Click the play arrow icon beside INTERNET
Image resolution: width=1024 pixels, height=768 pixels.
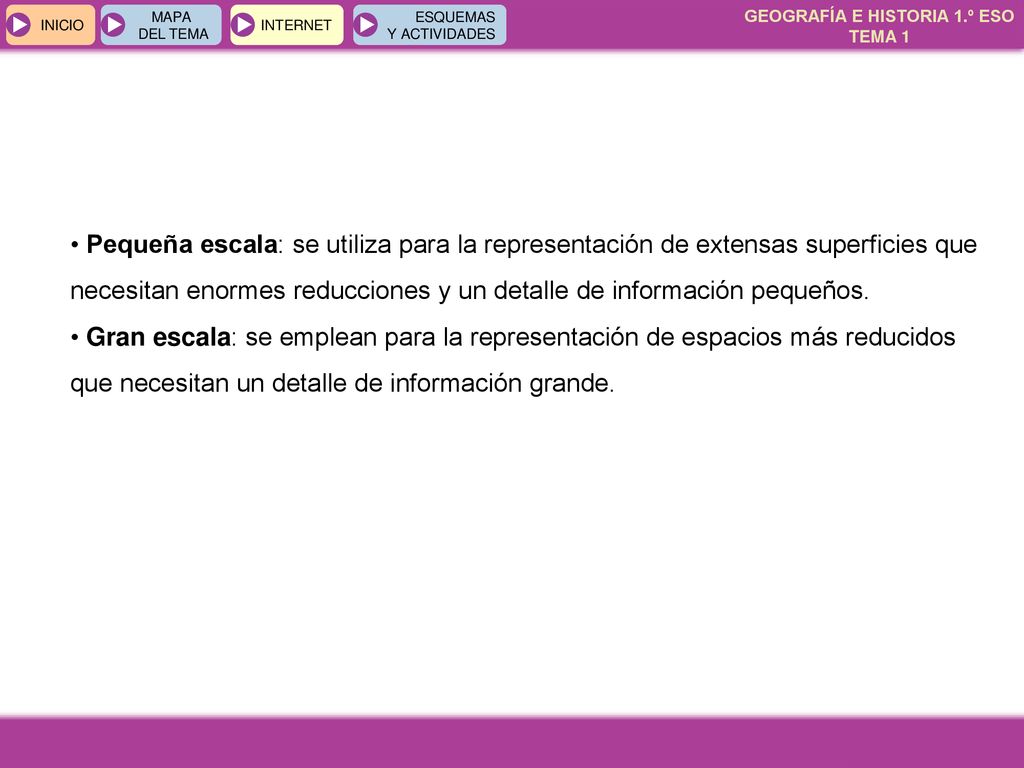pos(243,25)
